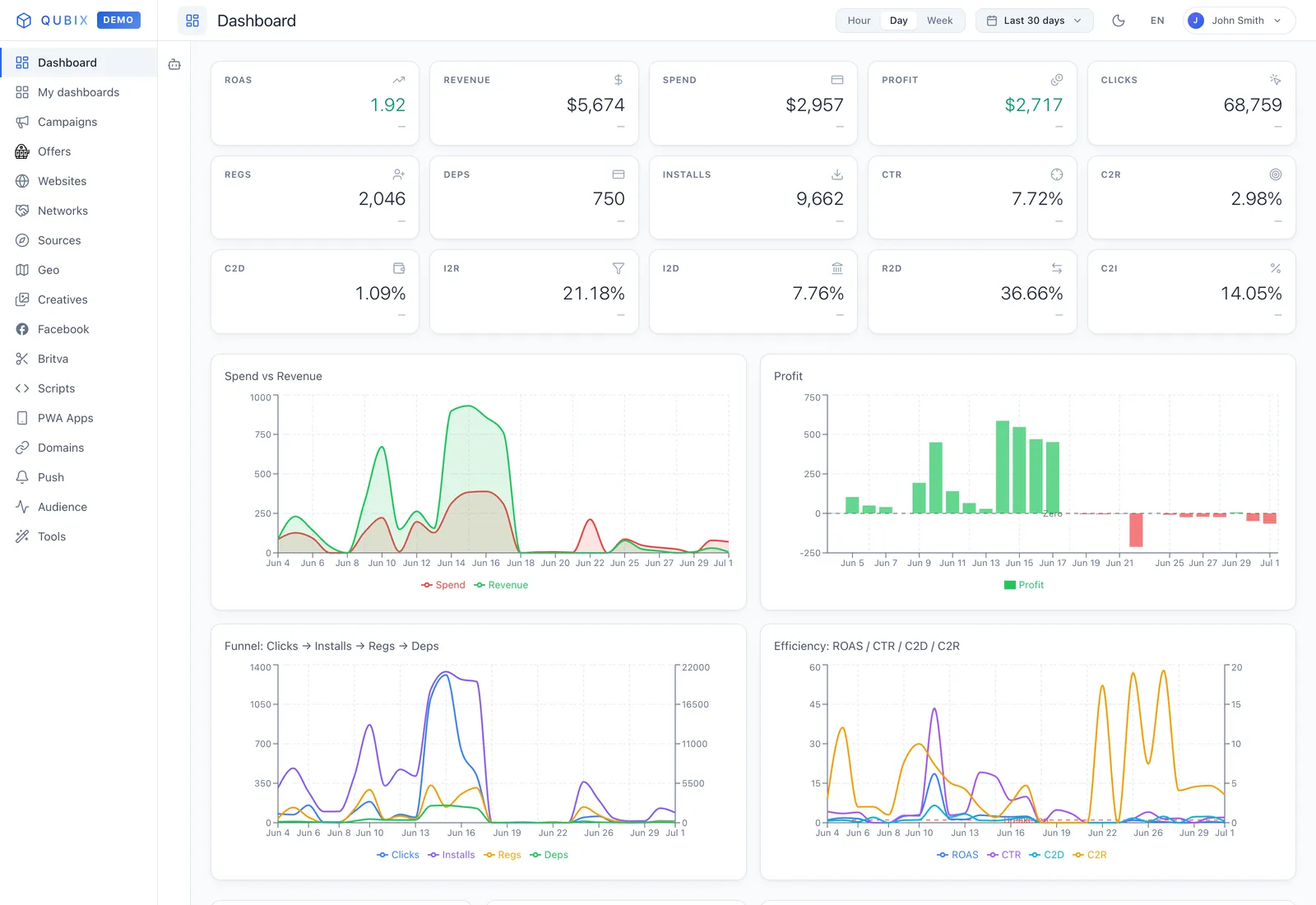Open Networks in sidebar
The height and width of the screenshot is (905, 1316).
tap(79, 211)
